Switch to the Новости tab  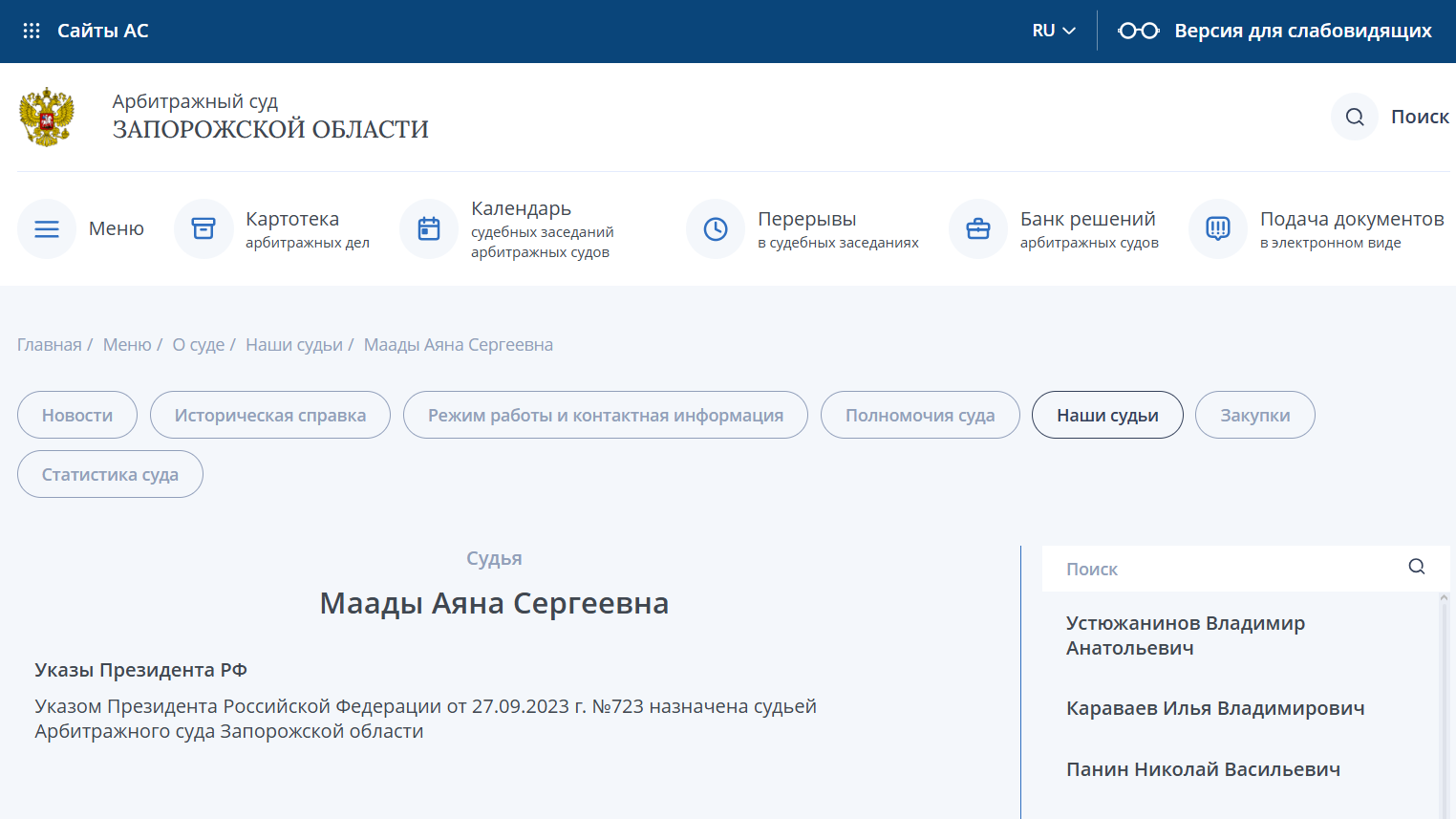coord(76,414)
